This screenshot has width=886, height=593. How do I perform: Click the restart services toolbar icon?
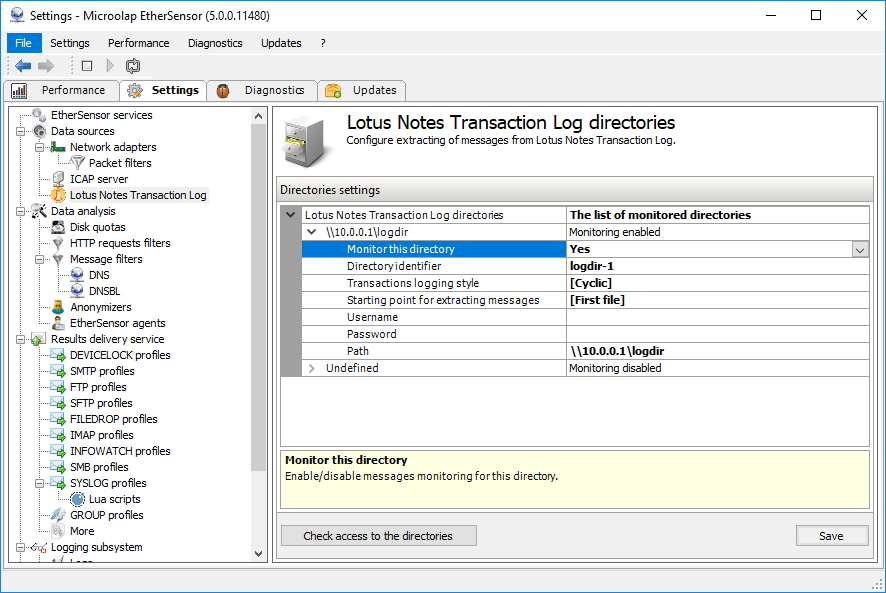pyautogui.click(x=133, y=66)
